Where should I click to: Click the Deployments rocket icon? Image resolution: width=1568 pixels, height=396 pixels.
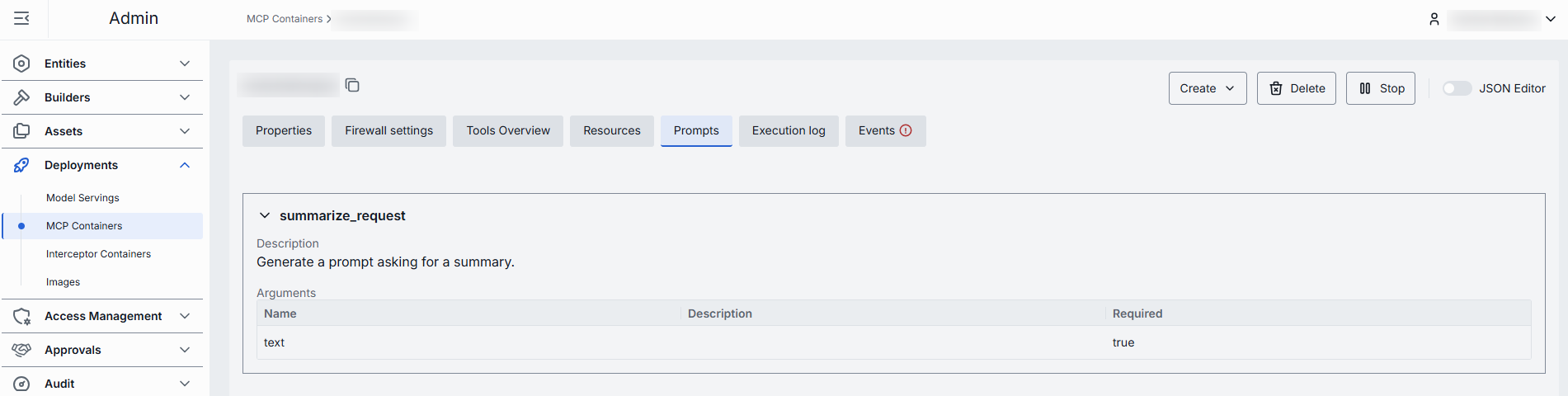22,165
